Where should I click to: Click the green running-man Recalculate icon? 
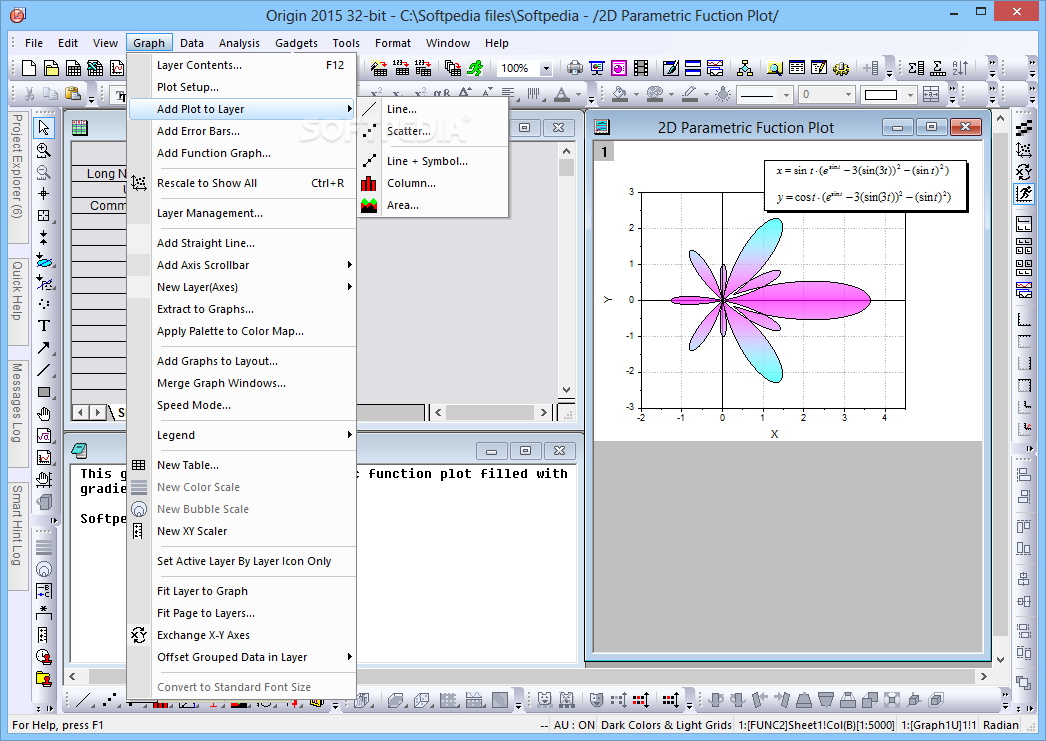point(475,67)
